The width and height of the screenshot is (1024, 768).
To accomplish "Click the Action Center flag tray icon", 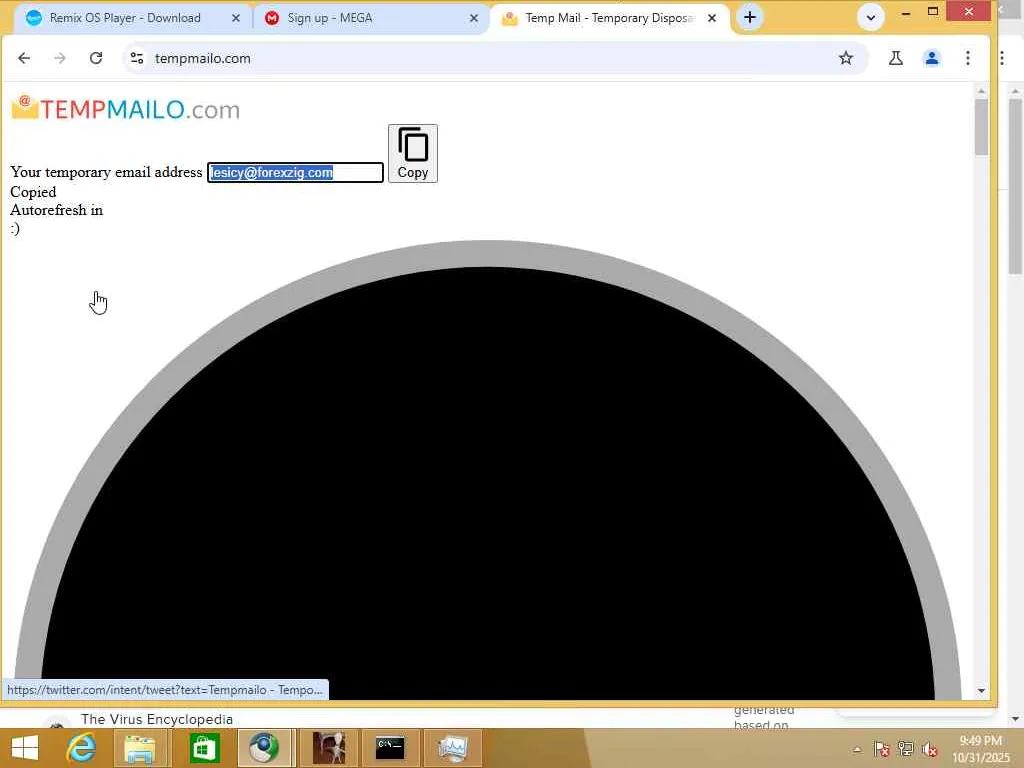I will click(881, 749).
